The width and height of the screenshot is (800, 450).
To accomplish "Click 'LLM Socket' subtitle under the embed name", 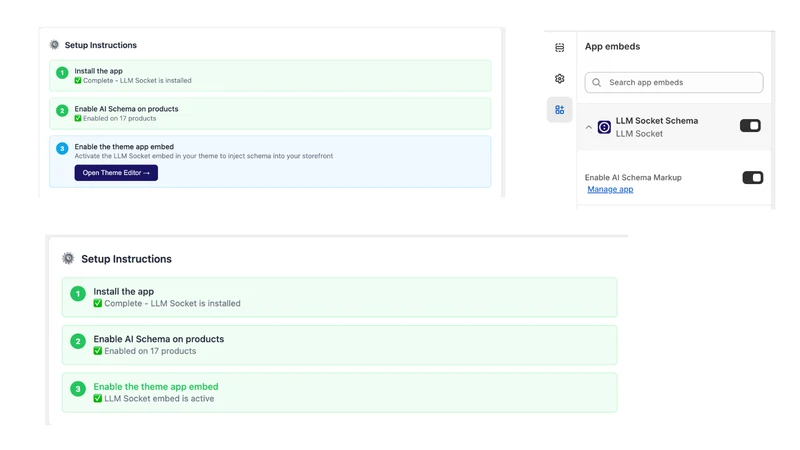I will pyautogui.click(x=639, y=134).
